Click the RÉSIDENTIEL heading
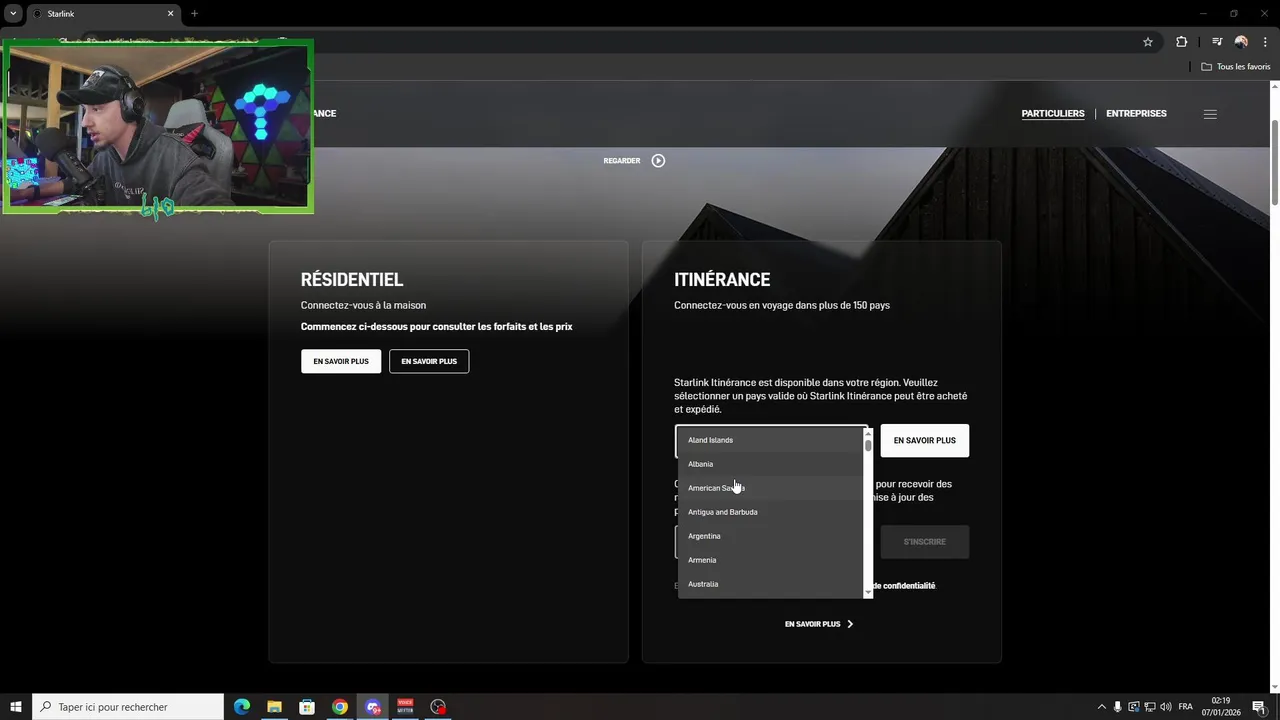 point(352,280)
